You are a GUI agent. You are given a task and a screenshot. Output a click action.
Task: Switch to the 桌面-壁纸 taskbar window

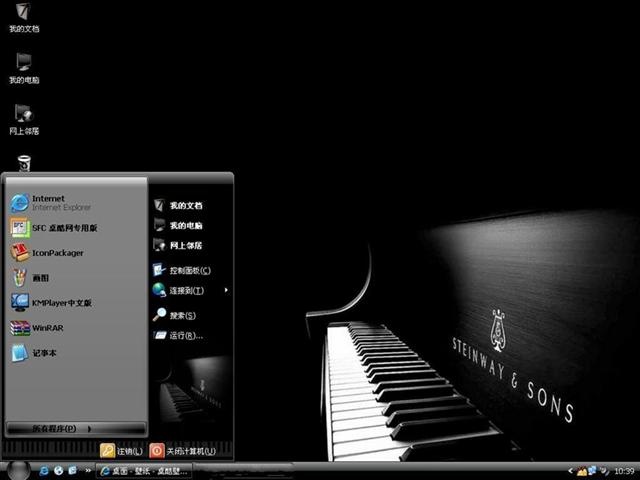(x=144, y=471)
